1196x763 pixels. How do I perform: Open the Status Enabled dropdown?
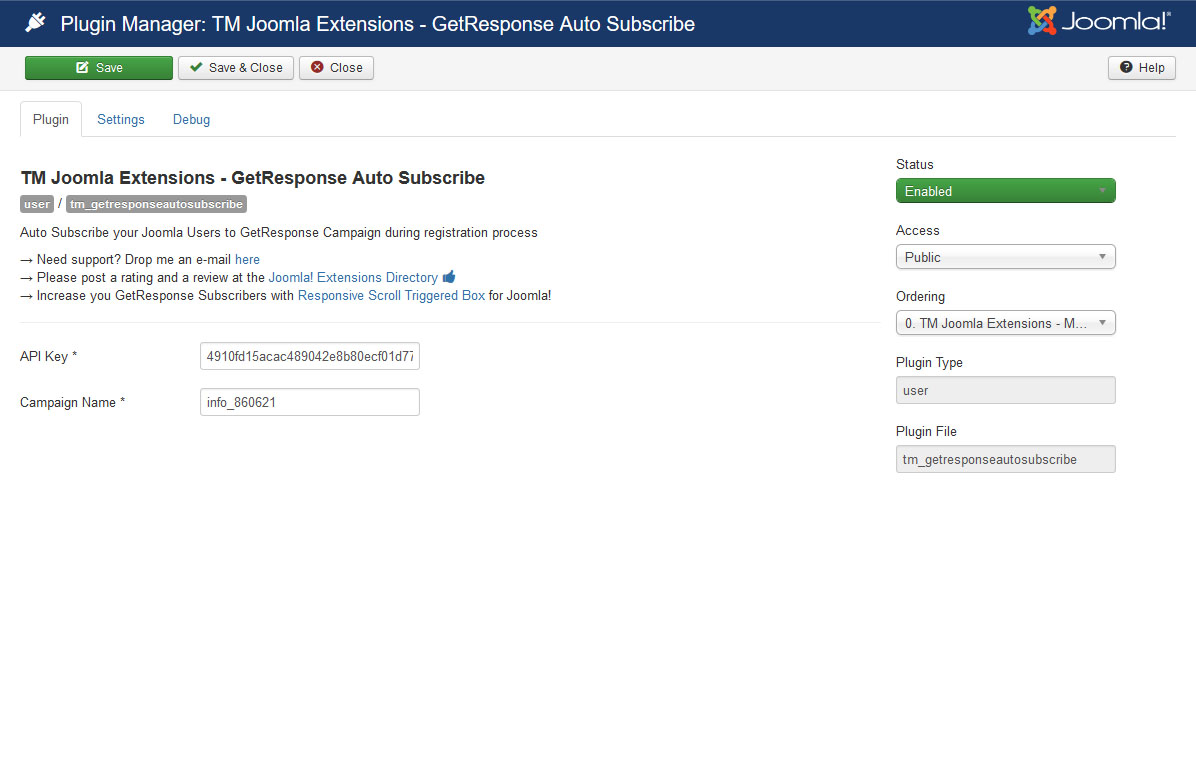tap(1005, 191)
